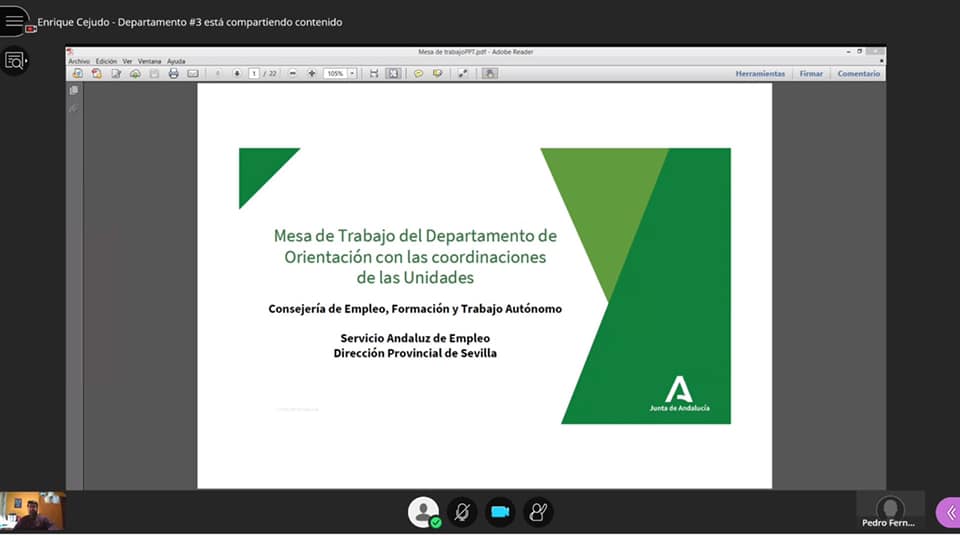Go to next page arrow
This screenshot has height=536, width=960.
[237, 74]
